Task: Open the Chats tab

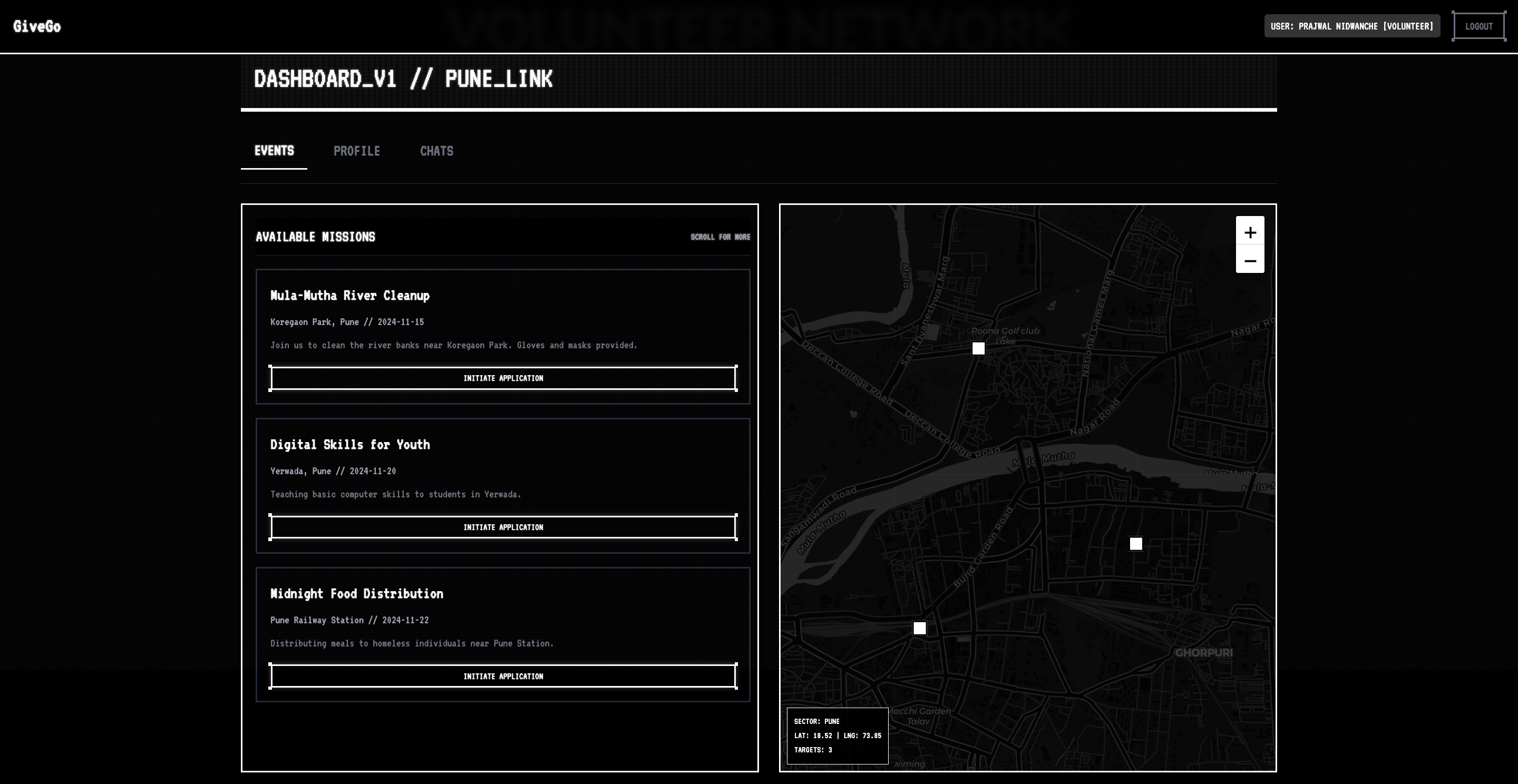Action: [x=436, y=151]
